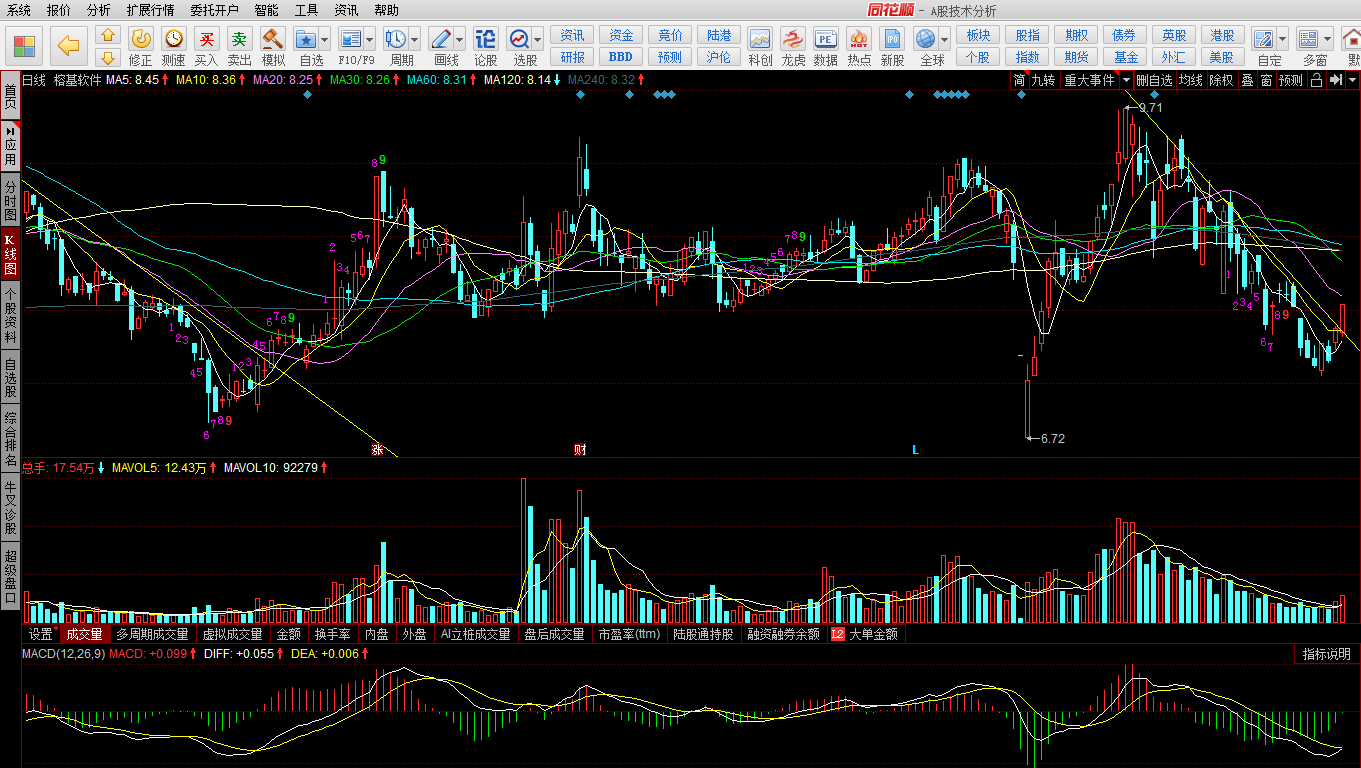Screen dimensions: 1361x768
Task: Open the 科创 board icon
Action: pyautogui.click(x=760, y=46)
